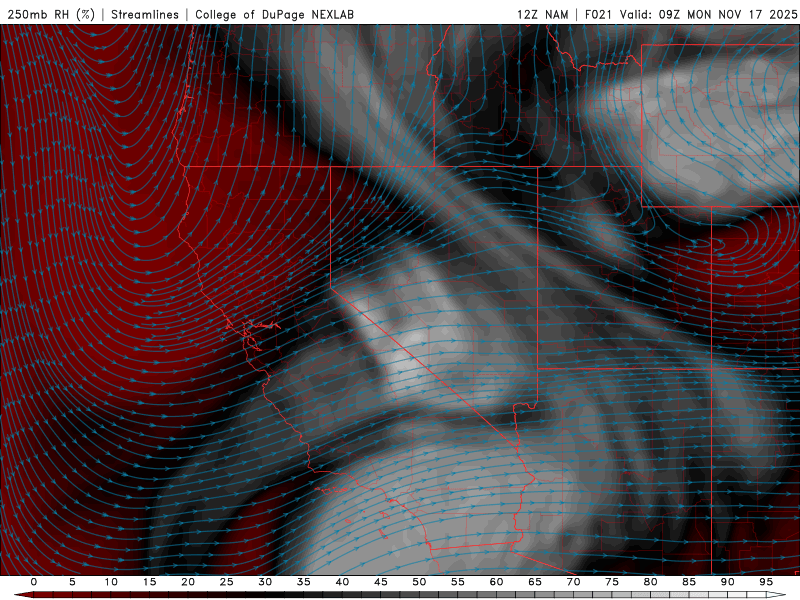
Task: Click the '250mb RH (%)' title text
Action: (51, 14)
